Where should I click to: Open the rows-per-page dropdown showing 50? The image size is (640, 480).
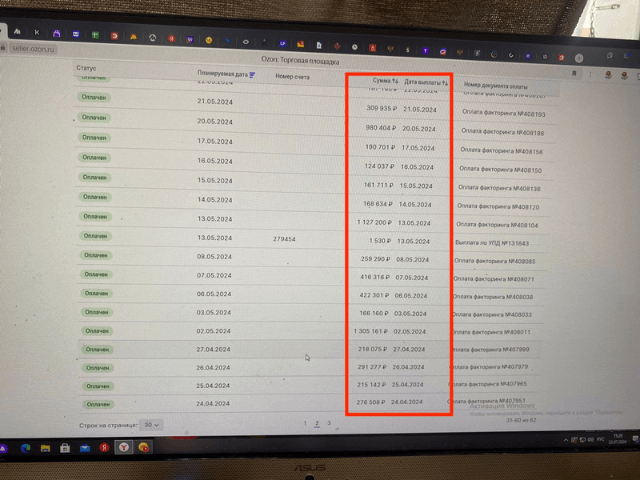pyautogui.click(x=151, y=425)
